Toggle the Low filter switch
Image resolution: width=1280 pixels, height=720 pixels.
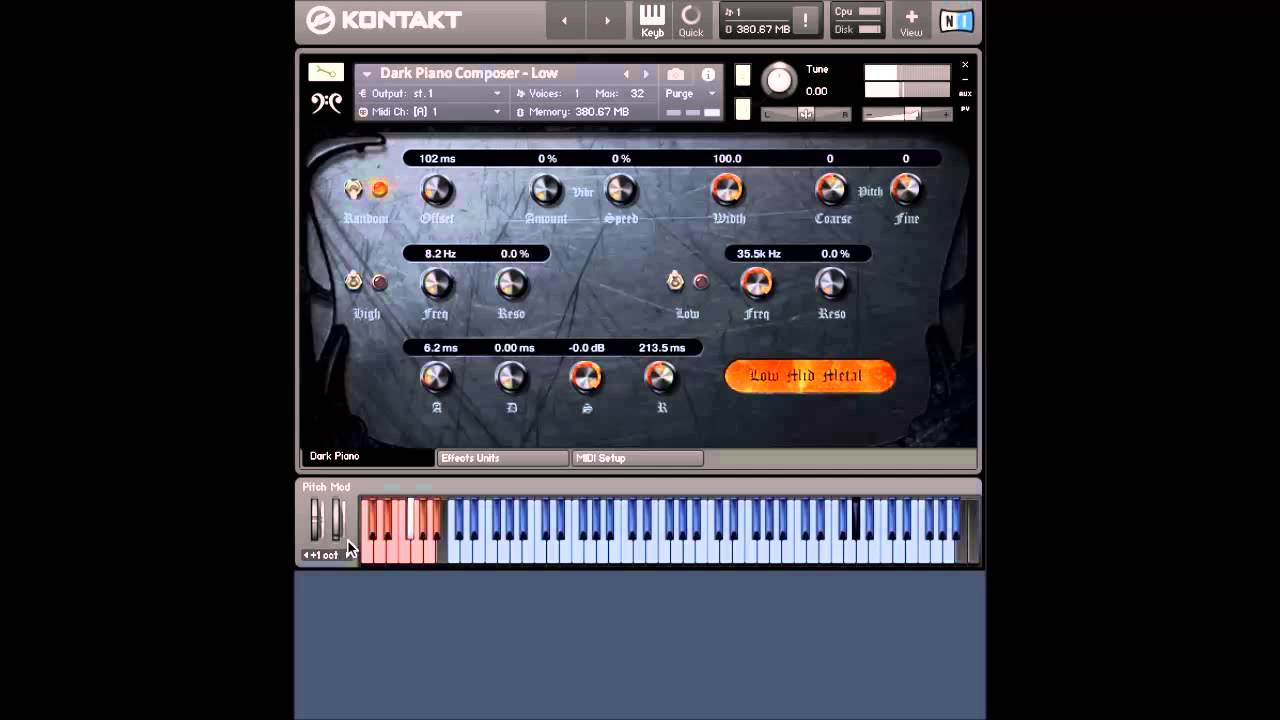(x=675, y=282)
